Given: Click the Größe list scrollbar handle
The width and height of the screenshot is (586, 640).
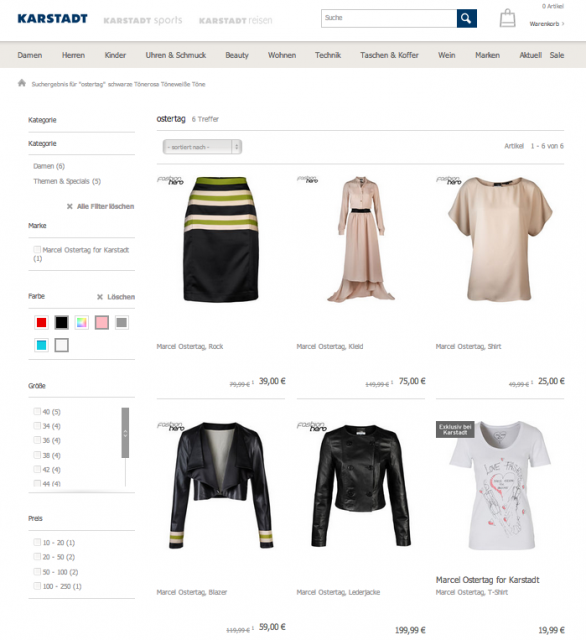Looking at the screenshot, I should (125, 433).
